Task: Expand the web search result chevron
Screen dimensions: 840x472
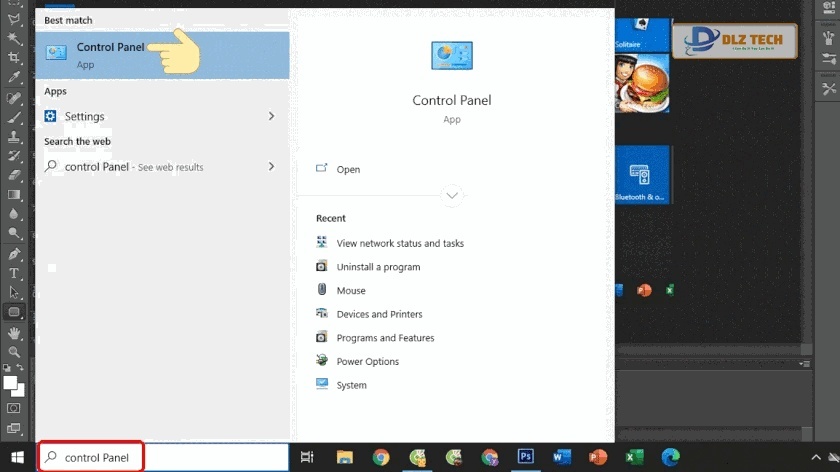Action: [x=271, y=167]
